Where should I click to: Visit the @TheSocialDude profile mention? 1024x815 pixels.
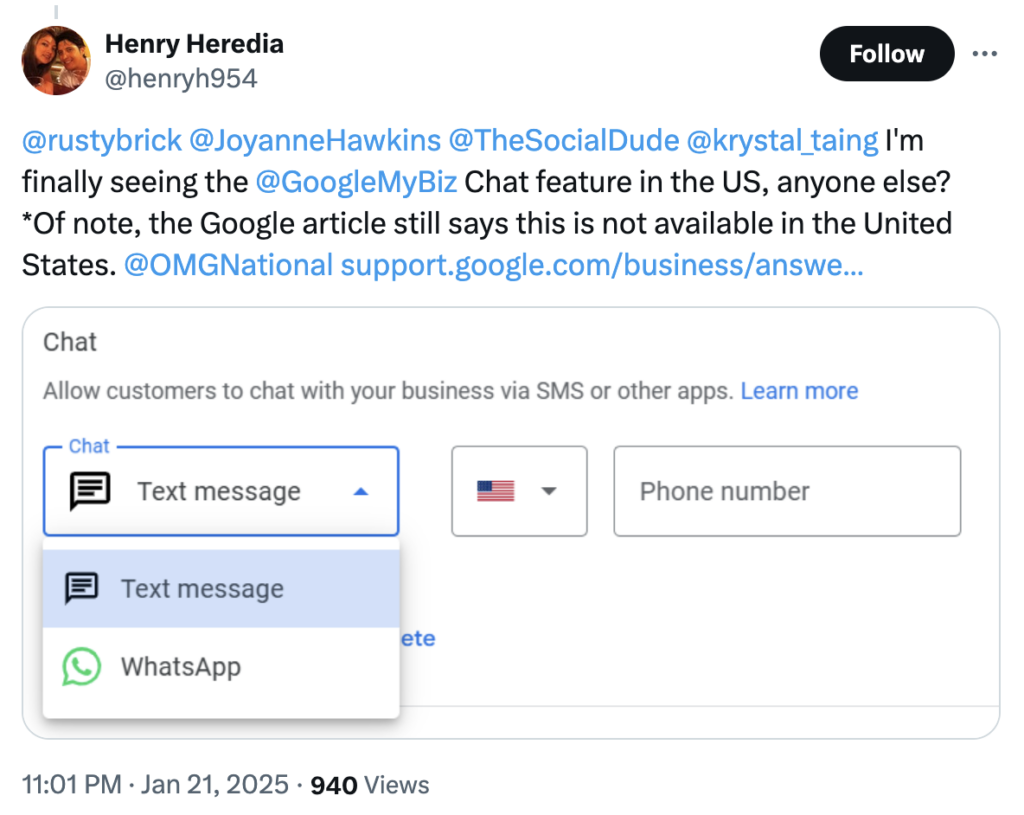pyautogui.click(x=563, y=141)
